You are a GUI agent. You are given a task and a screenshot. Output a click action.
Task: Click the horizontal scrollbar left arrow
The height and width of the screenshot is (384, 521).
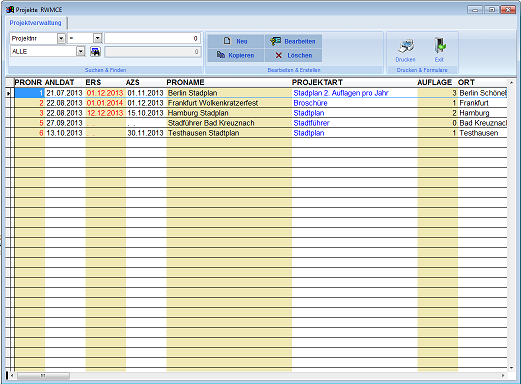click(12, 376)
